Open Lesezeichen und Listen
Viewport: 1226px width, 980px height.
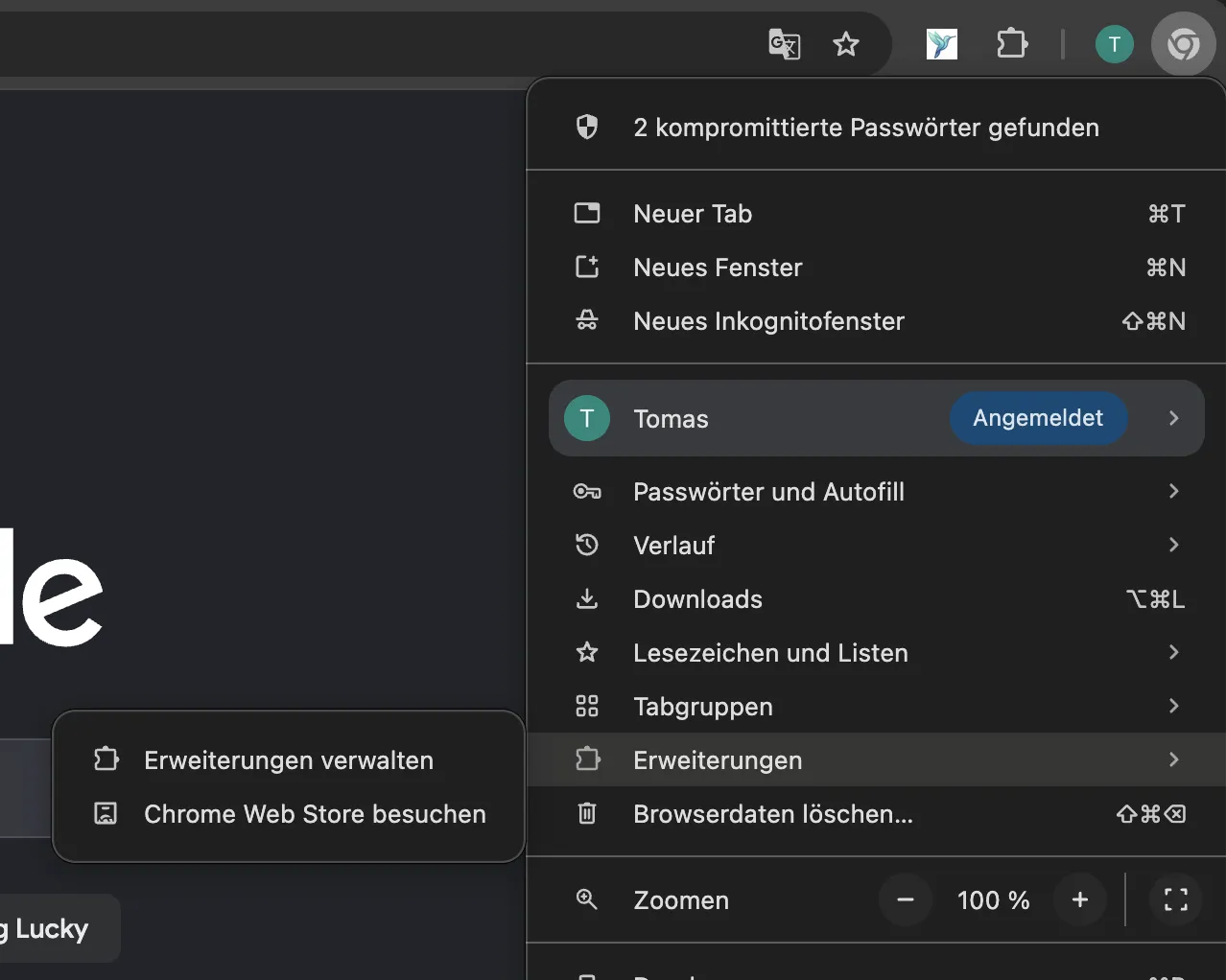tap(876, 653)
